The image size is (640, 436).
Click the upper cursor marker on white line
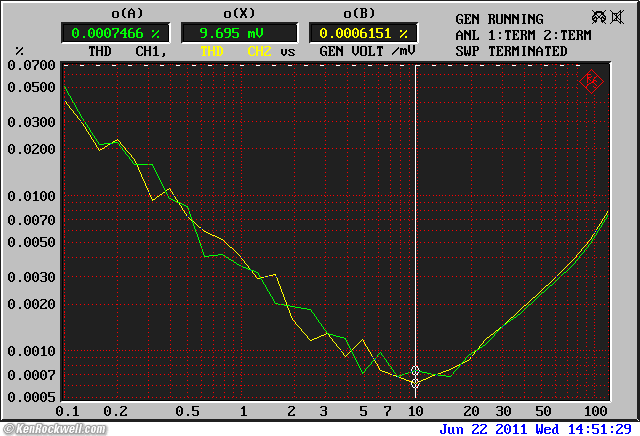click(x=415, y=371)
